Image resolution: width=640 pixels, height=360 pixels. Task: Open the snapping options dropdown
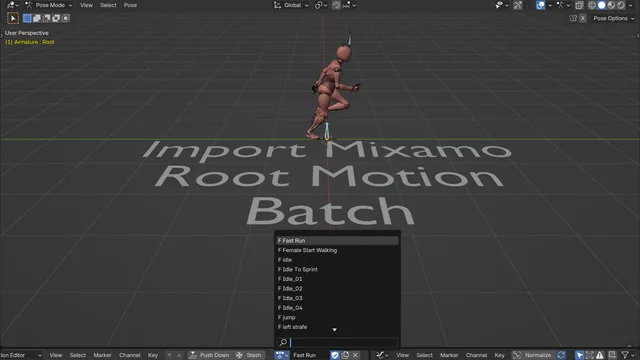[350, 5]
